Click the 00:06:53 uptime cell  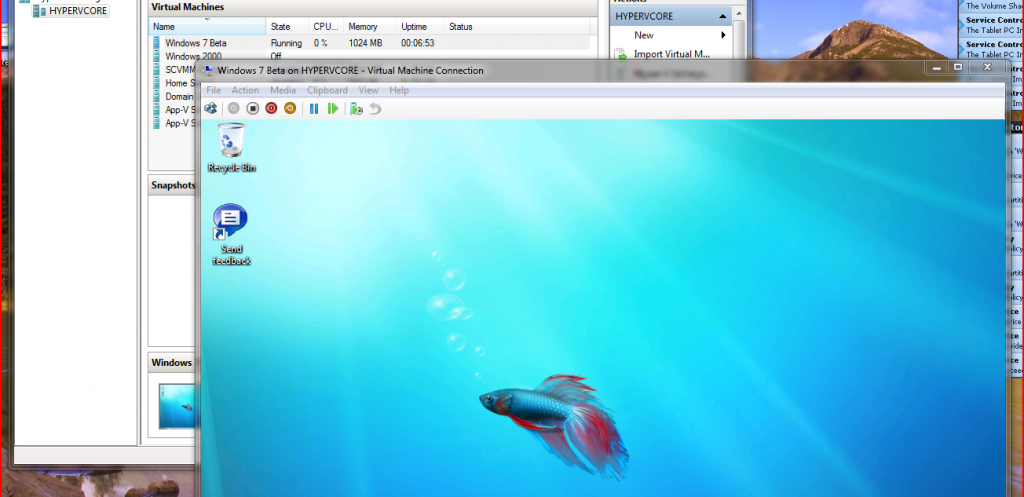coord(418,43)
